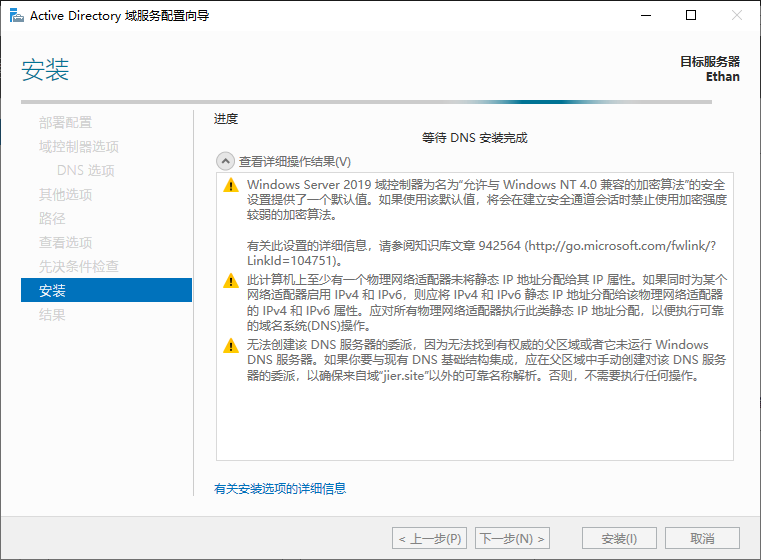Click warning icon beside 无法创建该 DNS 服务器的委派 message

click(231, 345)
